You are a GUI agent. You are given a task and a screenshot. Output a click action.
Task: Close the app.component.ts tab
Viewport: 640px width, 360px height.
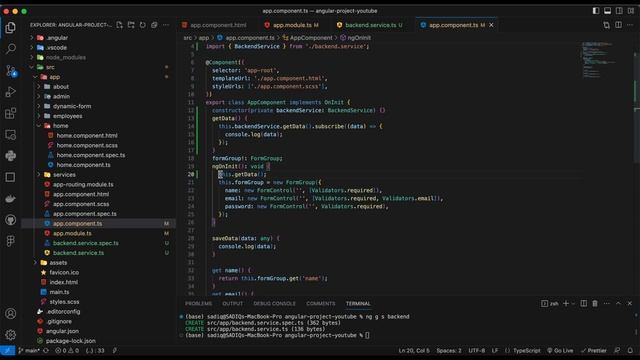[x=491, y=25]
